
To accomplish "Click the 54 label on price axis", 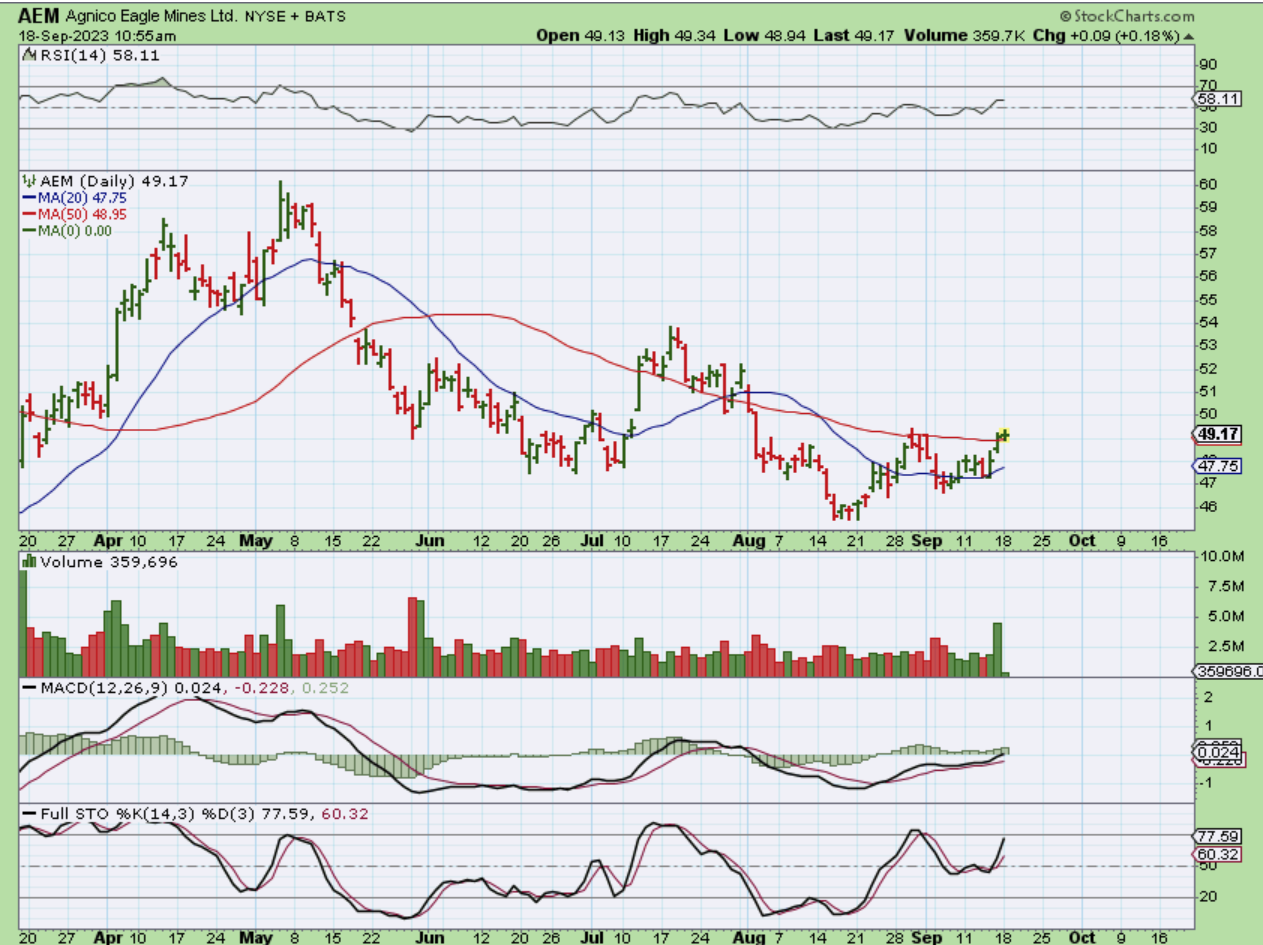I will tap(1208, 322).
